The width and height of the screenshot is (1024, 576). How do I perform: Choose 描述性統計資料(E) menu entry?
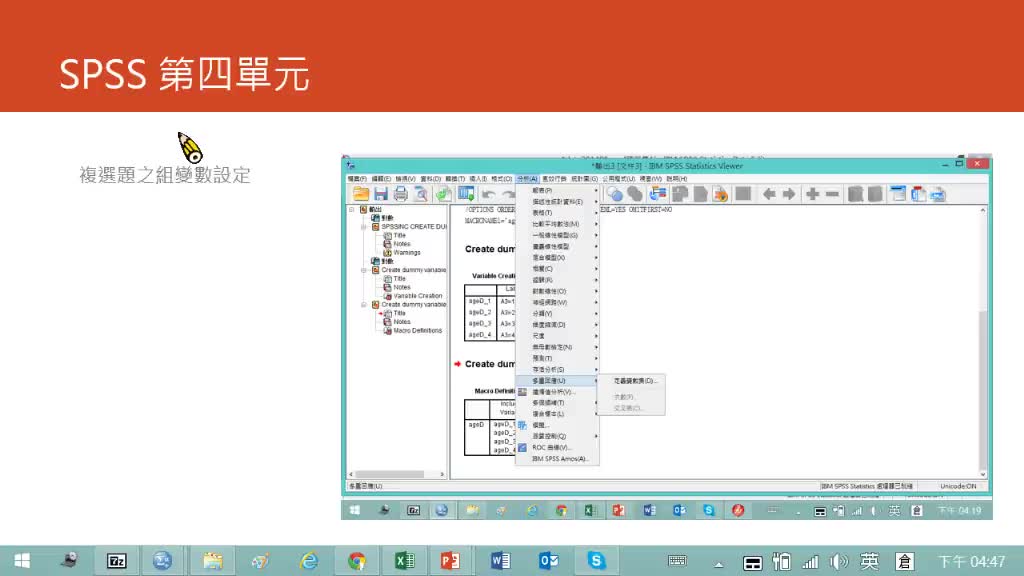click(557, 202)
